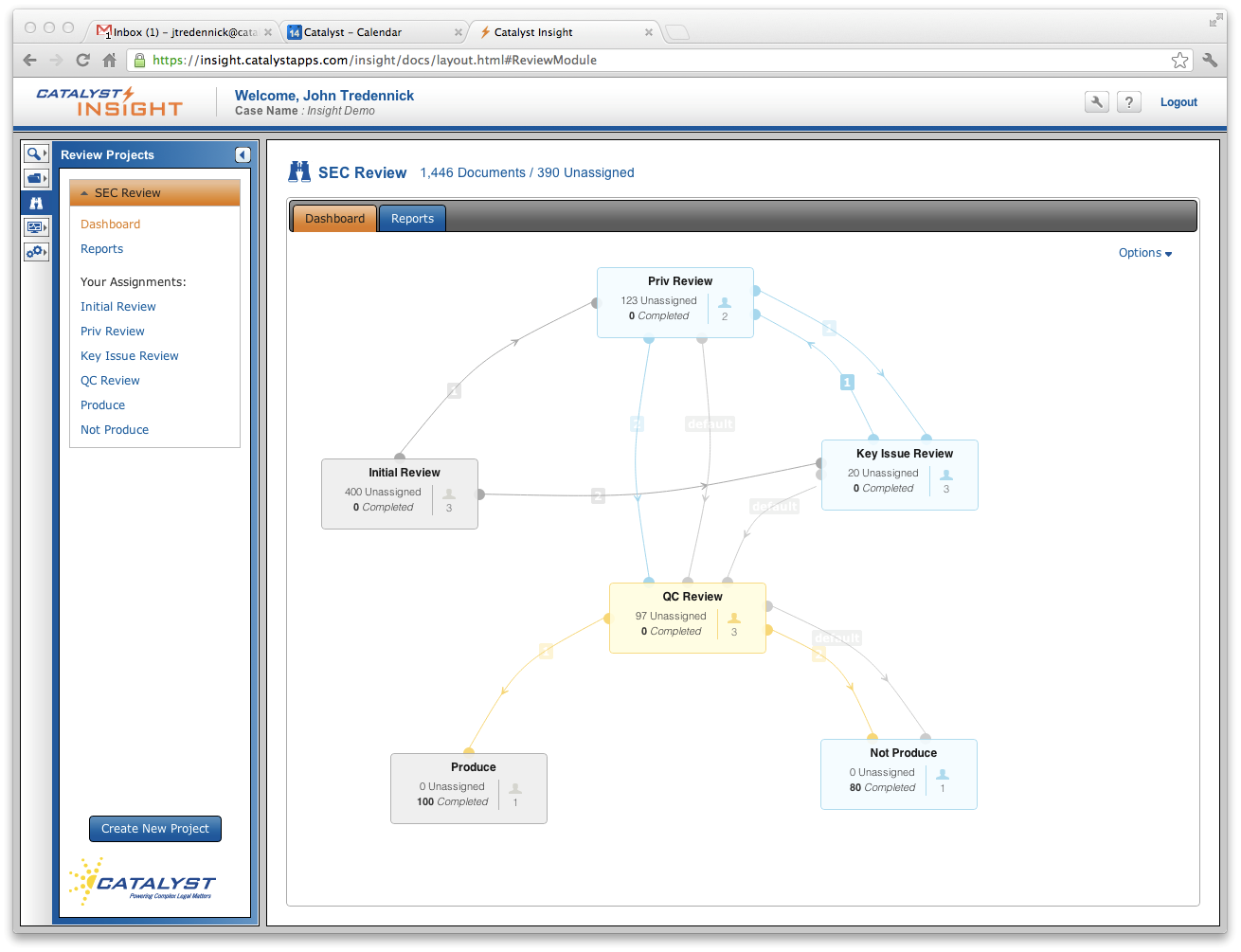Click the wrench settings button beside help

tap(1096, 101)
